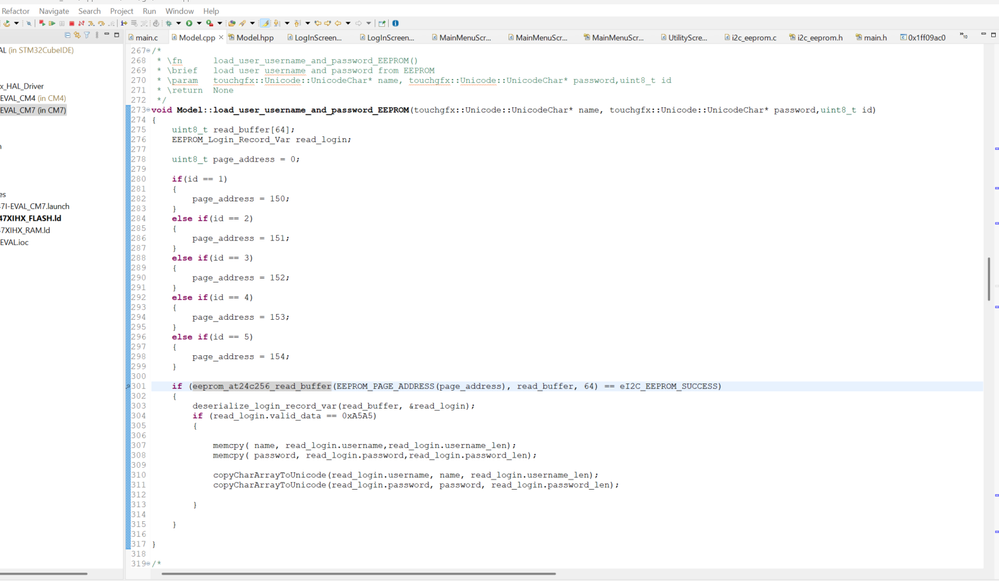999x581 pixels.
Task: Collapse the function at line 273
Action: (148, 110)
